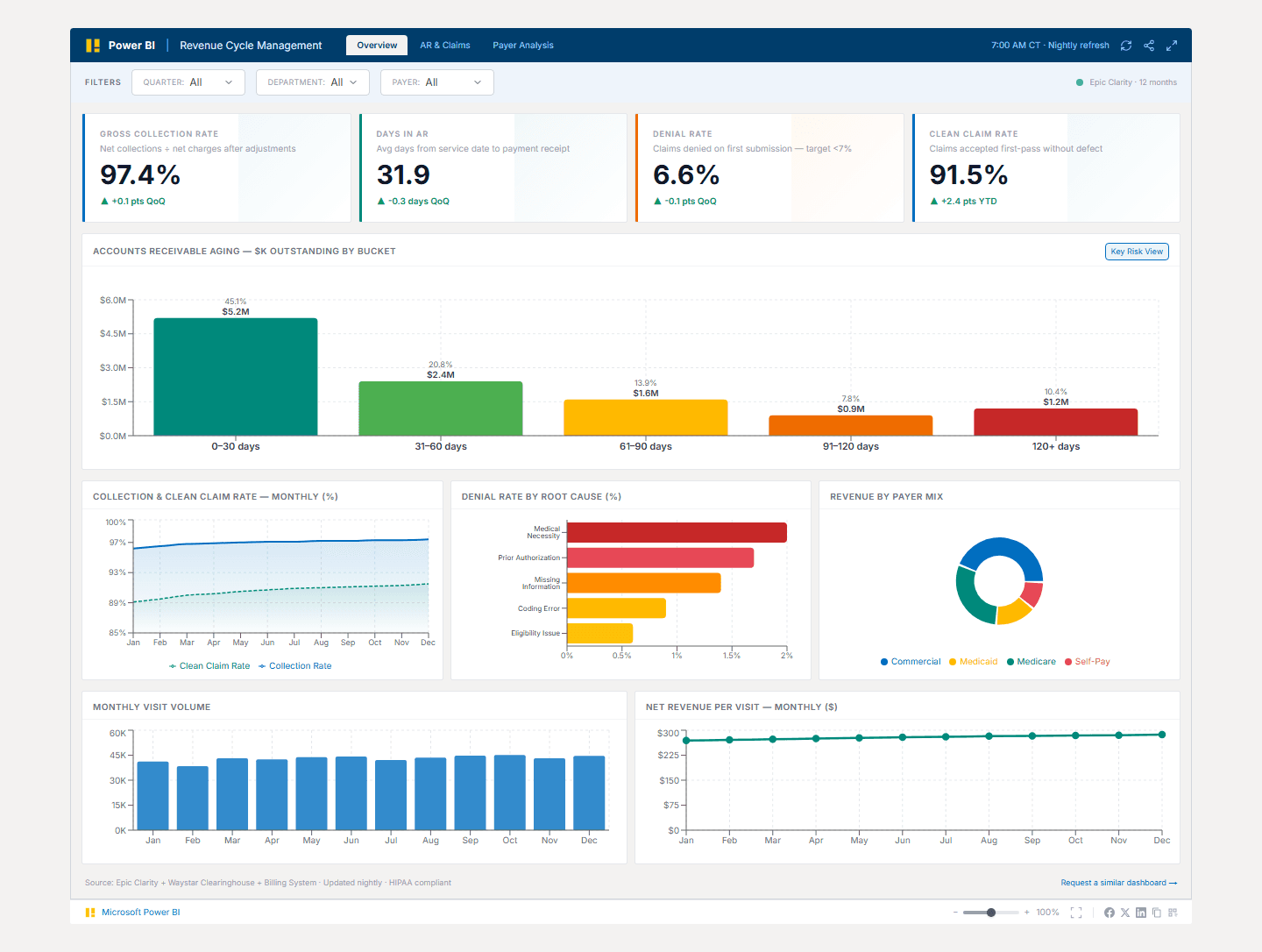1262x952 pixels.
Task: Click the Revenue Cycle Management title
Action: tap(251, 46)
